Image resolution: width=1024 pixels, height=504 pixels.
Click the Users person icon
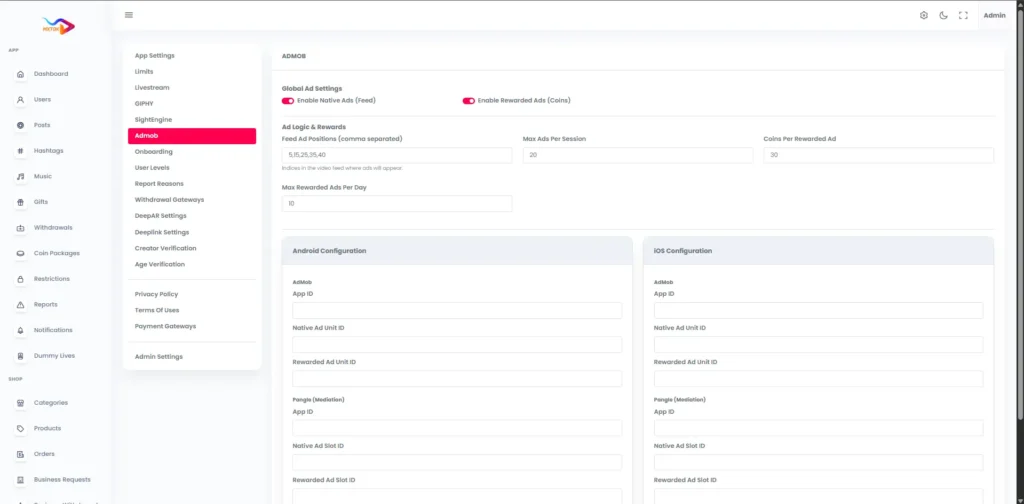[x=20, y=100]
